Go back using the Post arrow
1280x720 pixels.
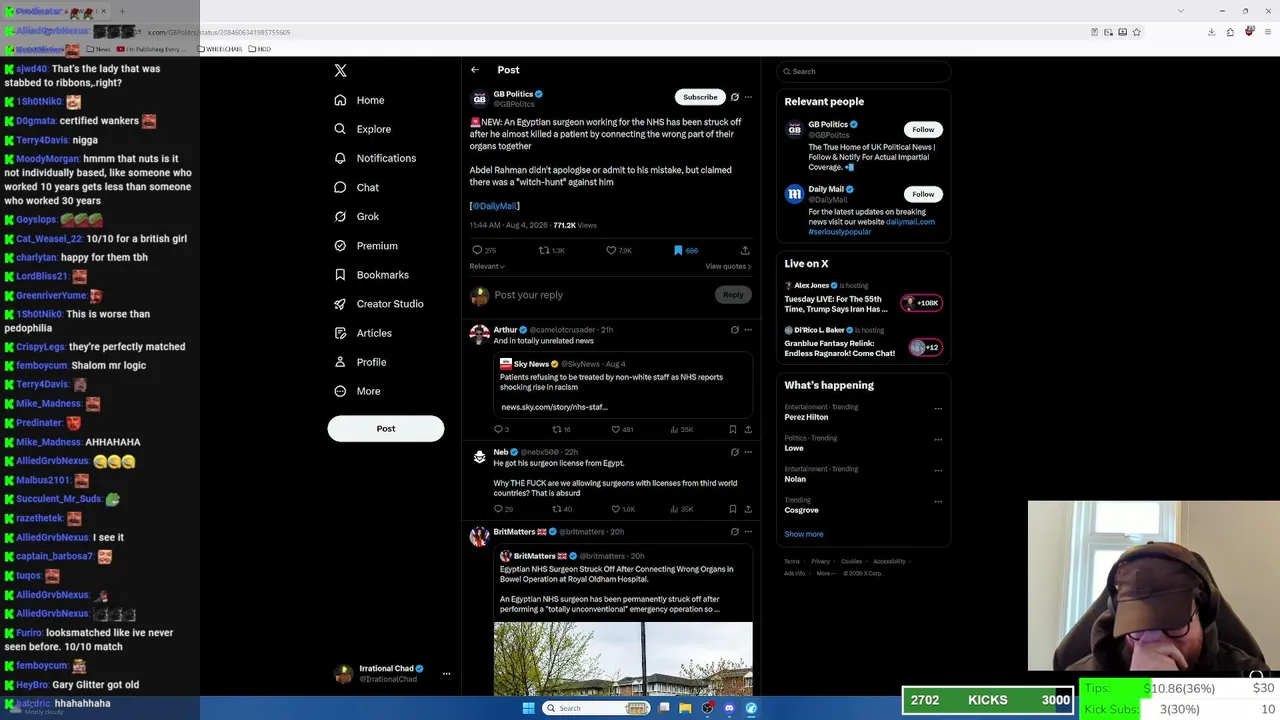[x=475, y=70]
